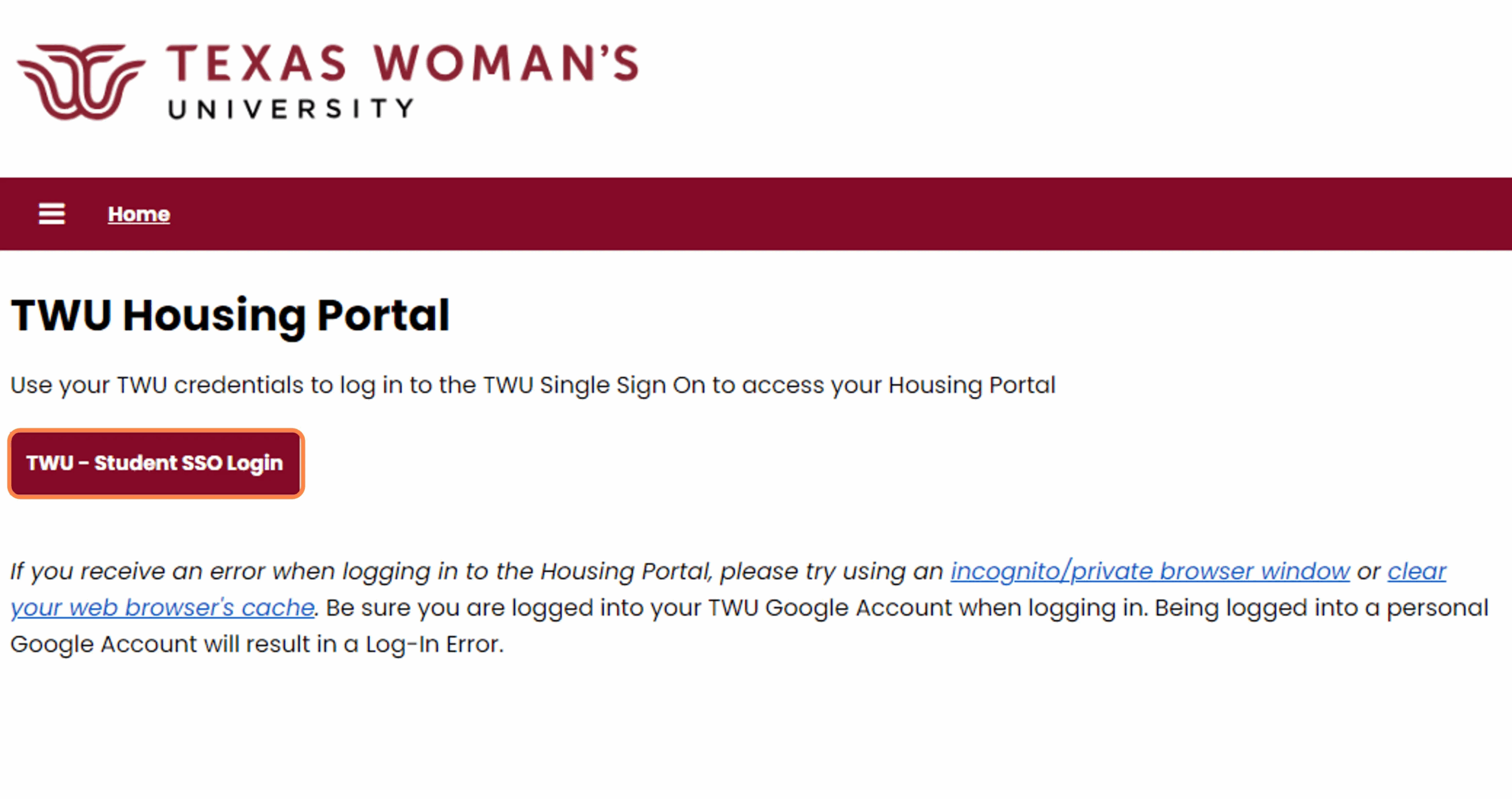Click "TWU Google Account" in the notice

pyautogui.click(x=830, y=608)
